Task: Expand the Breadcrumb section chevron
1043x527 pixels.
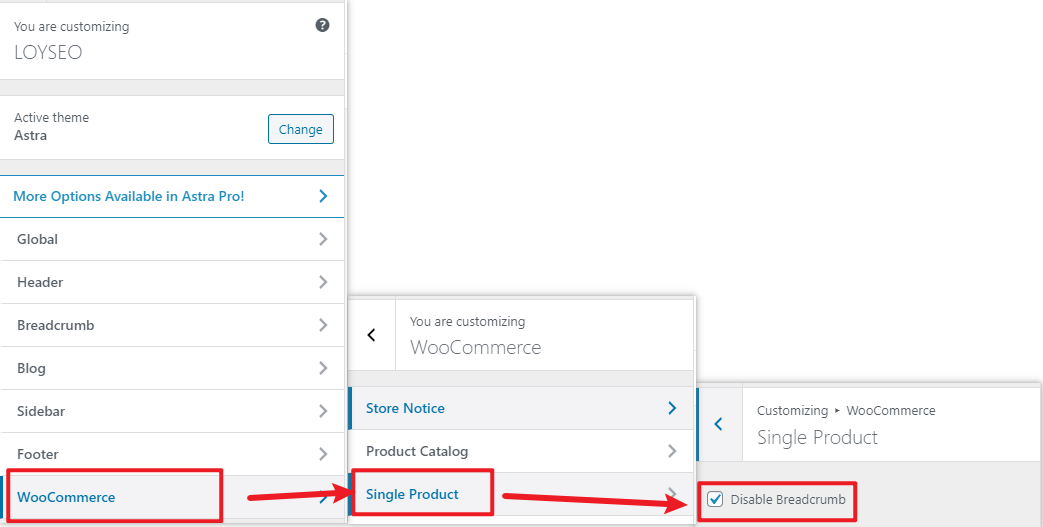Action: pyautogui.click(x=323, y=325)
